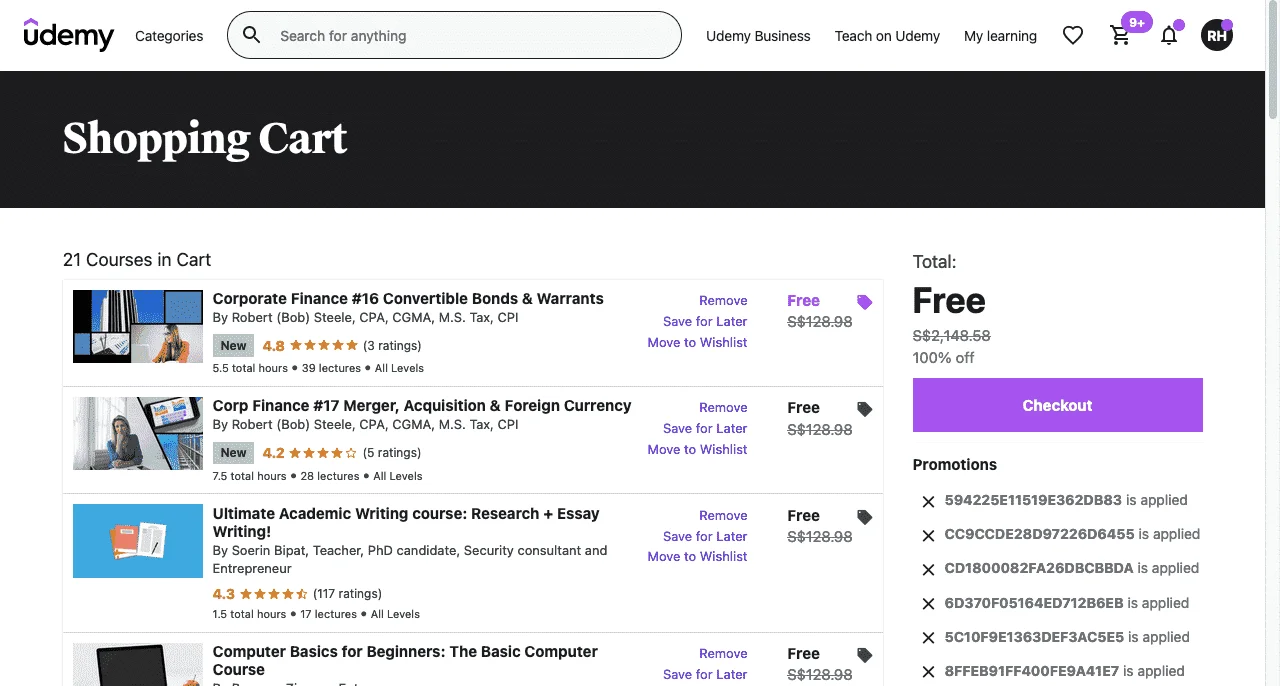
Task: Remove promotion CD1800082FA26DBCBBDA
Action: (x=928, y=569)
